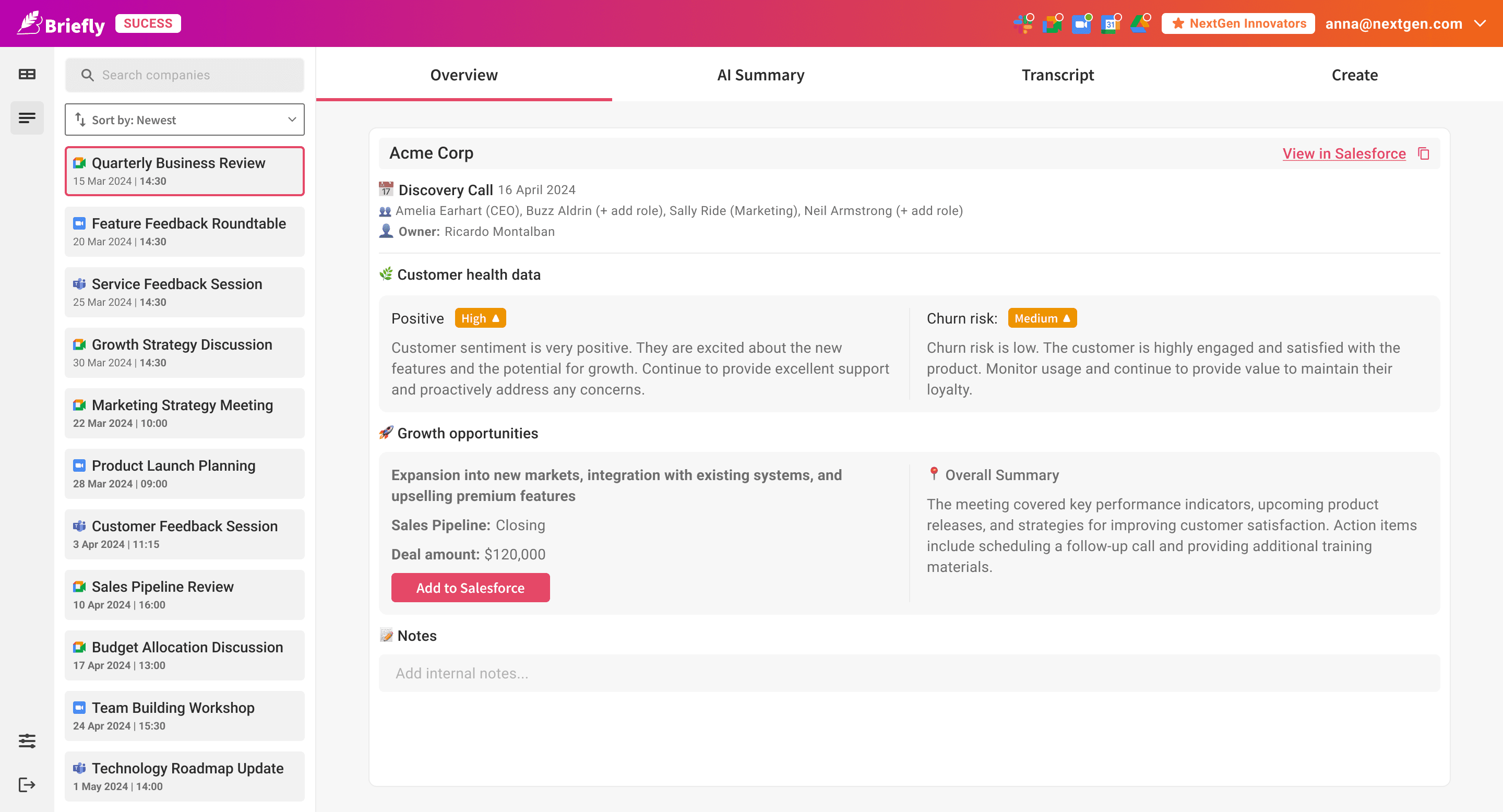1503x812 pixels.
Task: Expand the anna@nextgen.com account menu
Action: pos(1480,23)
